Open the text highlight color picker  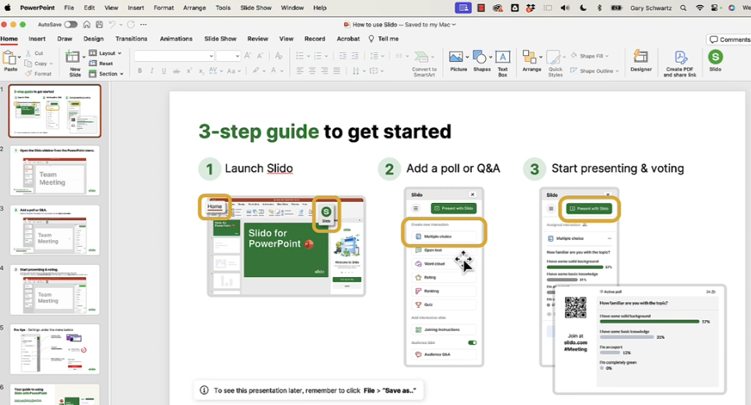click(259, 71)
